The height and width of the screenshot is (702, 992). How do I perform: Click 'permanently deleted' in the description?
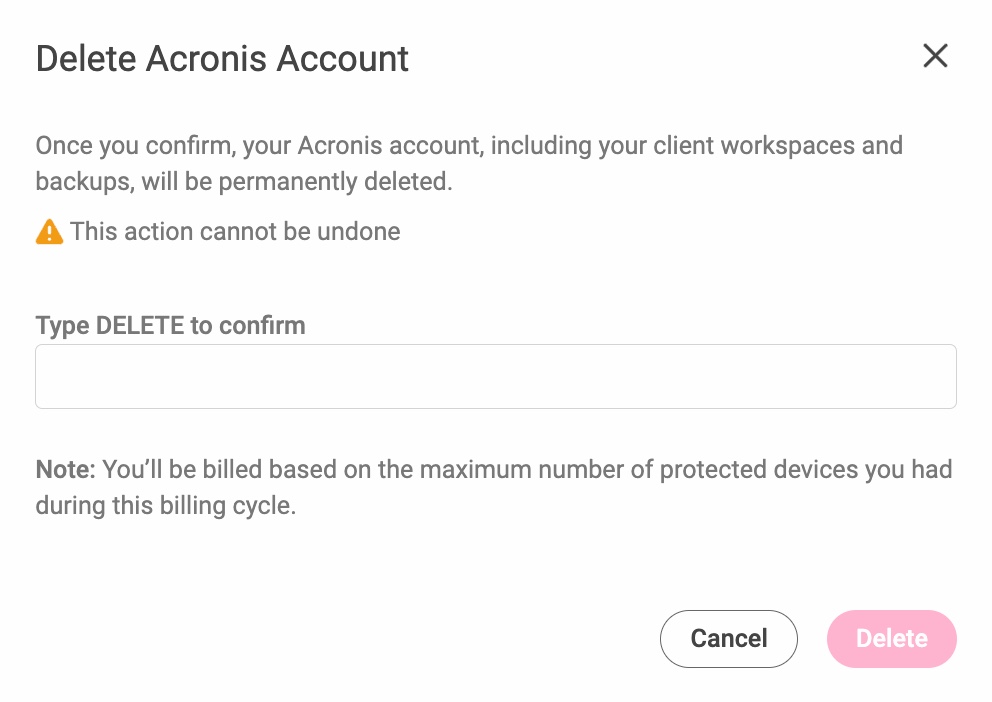tap(335, 182)
